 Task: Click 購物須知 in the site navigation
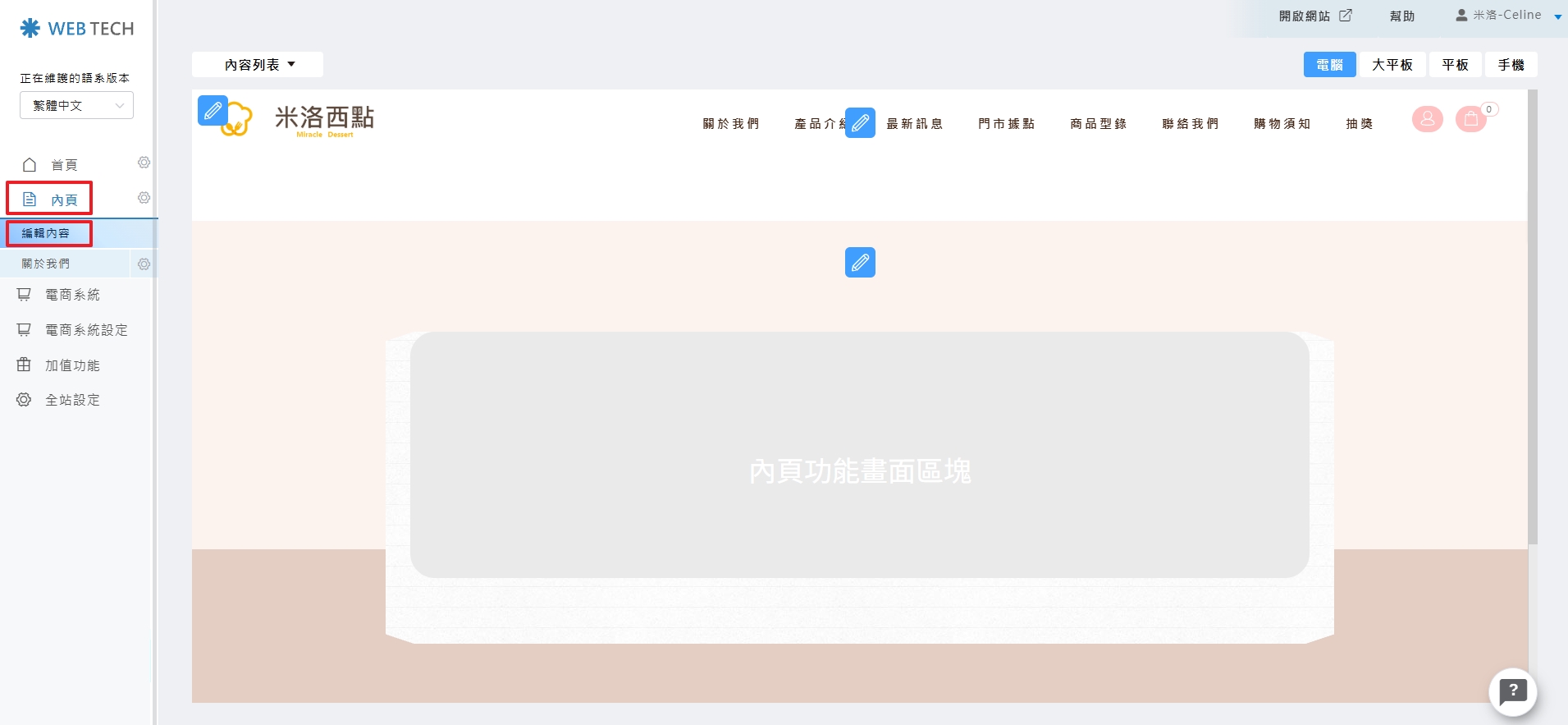tap(1282, 124)
